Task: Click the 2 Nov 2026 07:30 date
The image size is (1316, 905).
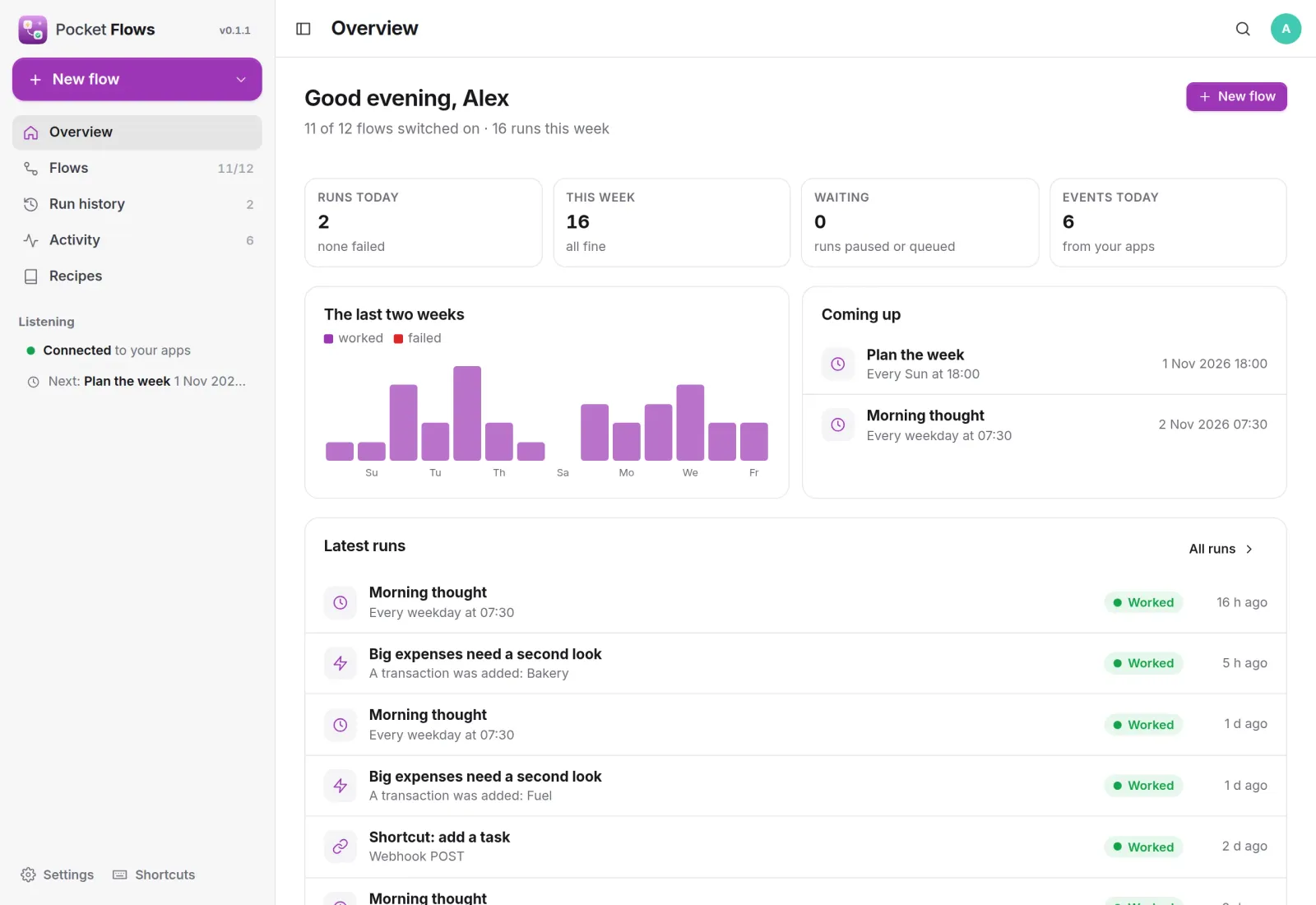Action: [1213, 425]
